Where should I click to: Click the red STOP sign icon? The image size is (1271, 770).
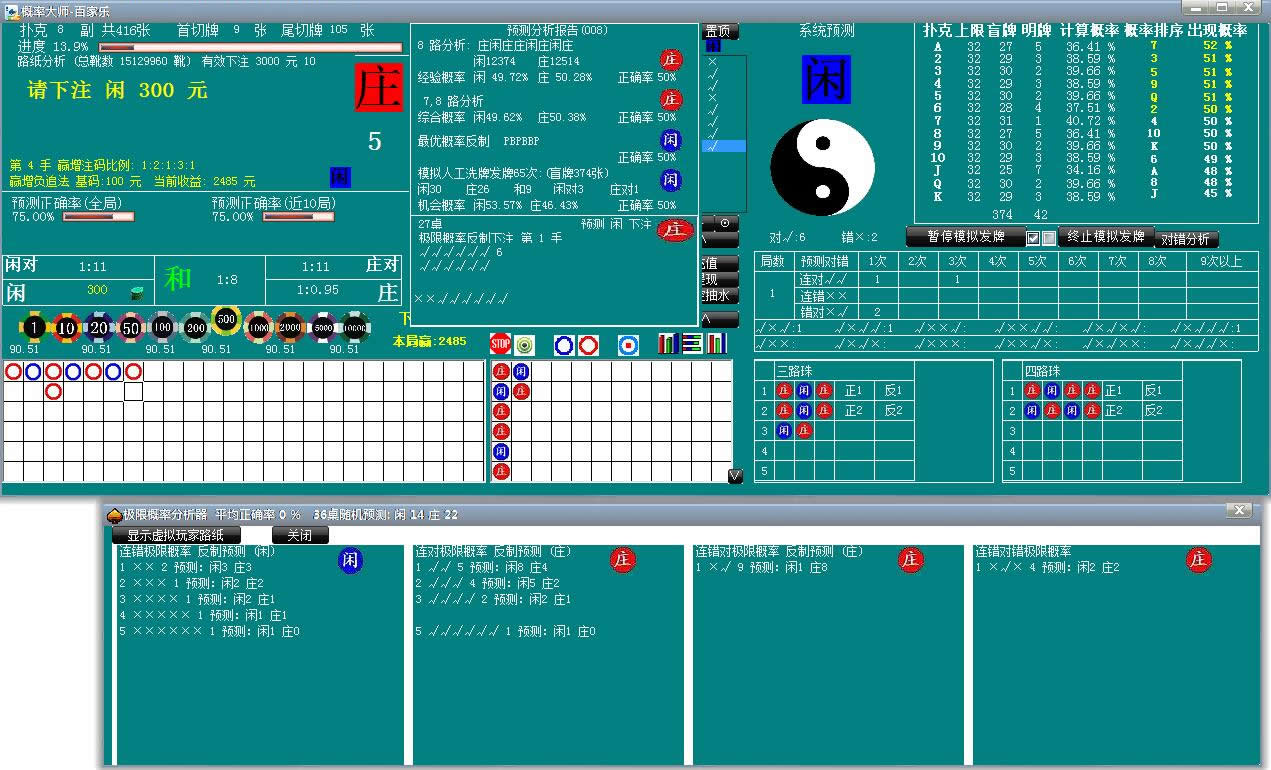coord(500,345)
